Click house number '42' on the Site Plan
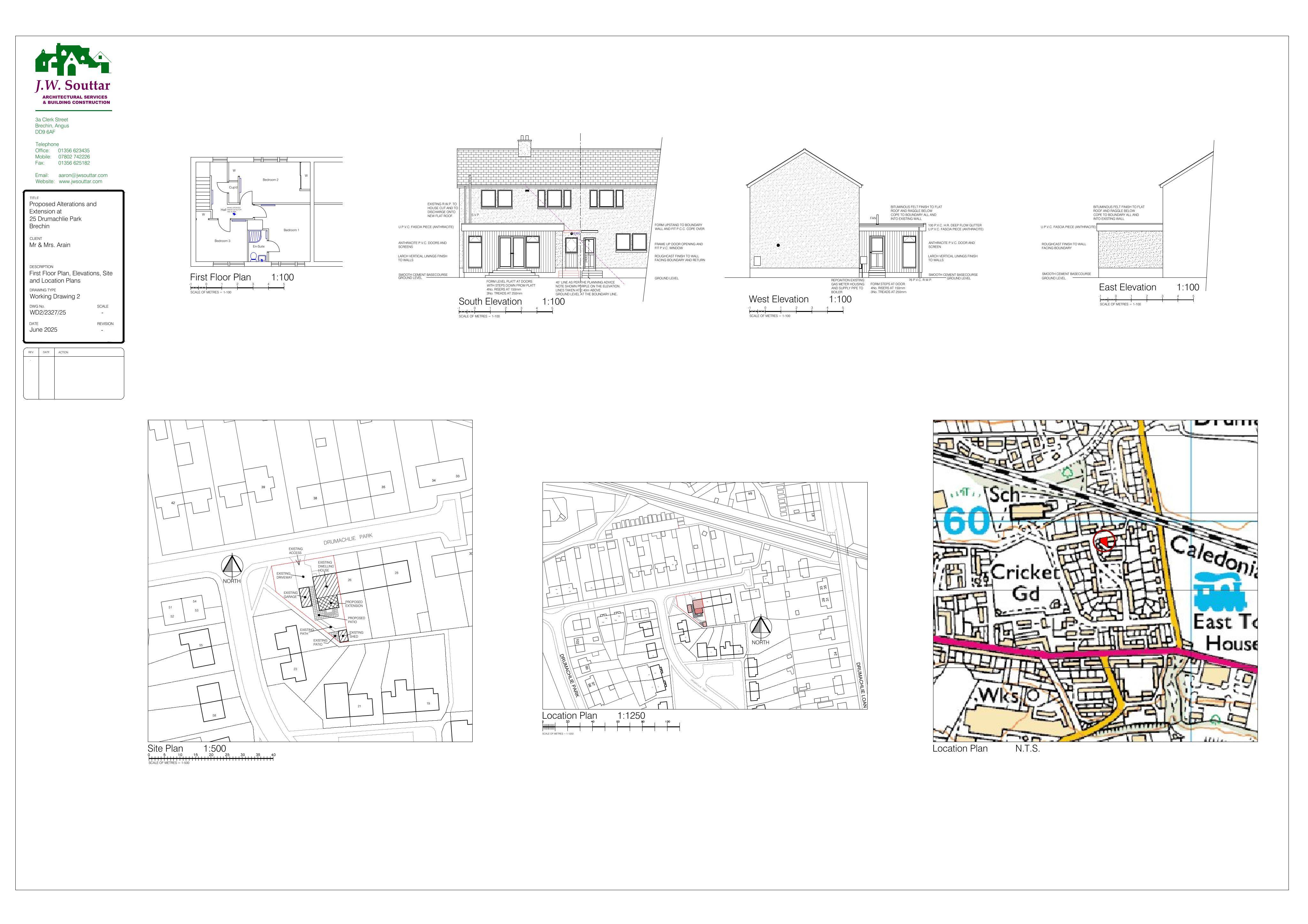 coord(173,503)
